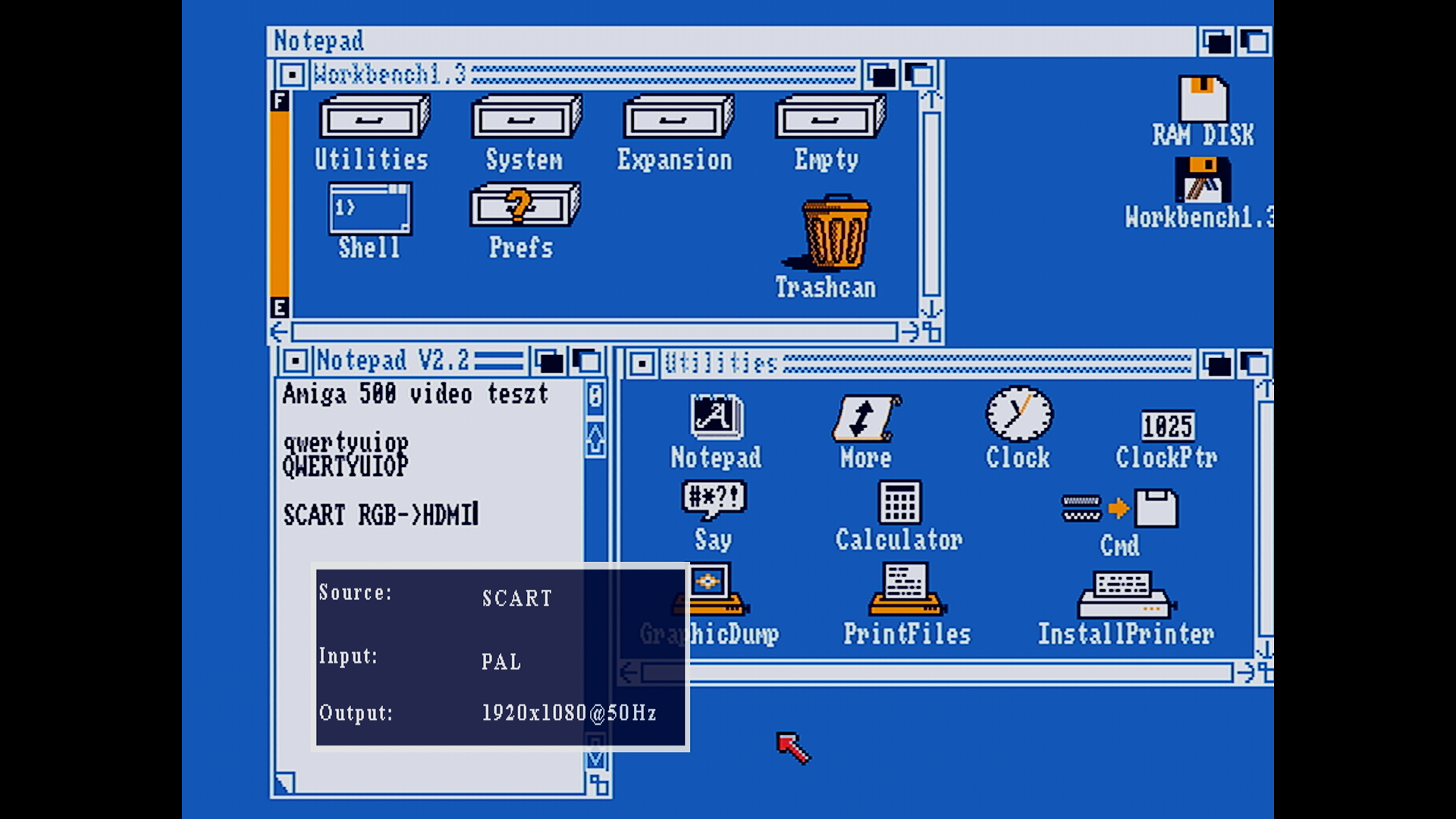This screenshot has height=819, width=1456.
Task: Launch the Shell icon
Action: [371, 209]
